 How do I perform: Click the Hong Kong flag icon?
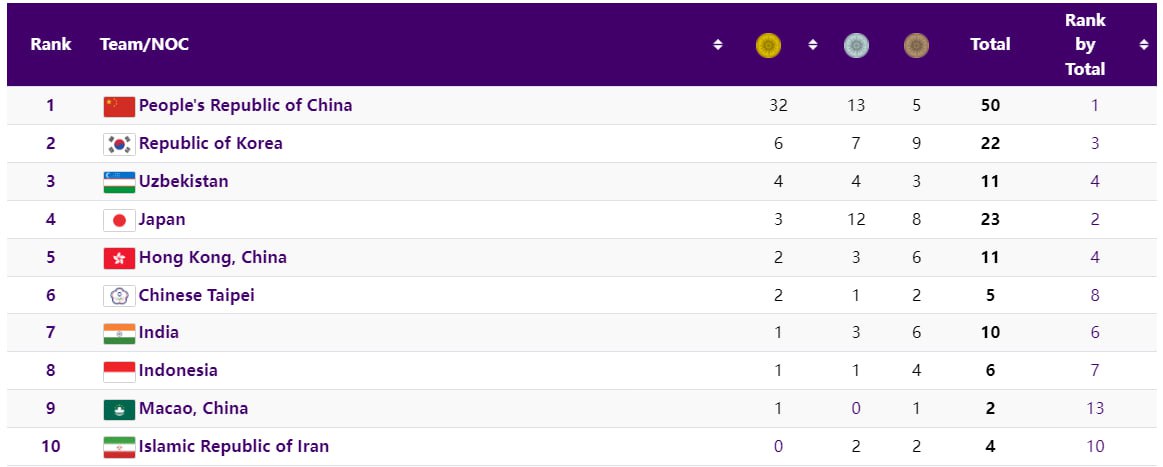(x=119, y=258)
